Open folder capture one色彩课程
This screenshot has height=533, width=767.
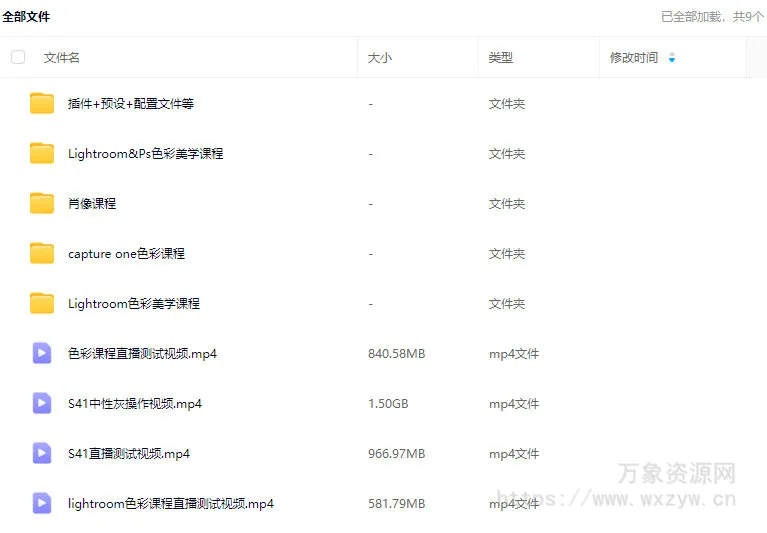(x=126, y=254)
